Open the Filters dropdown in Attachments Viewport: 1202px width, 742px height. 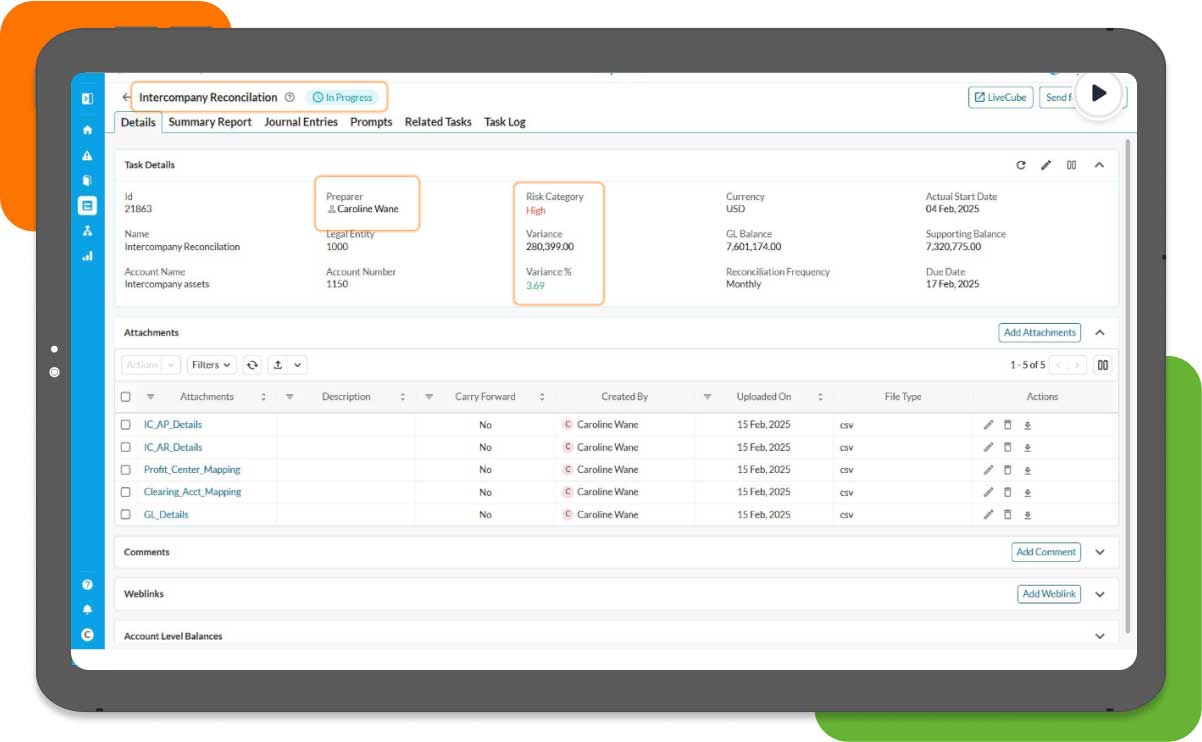click(x=210, y=364)
